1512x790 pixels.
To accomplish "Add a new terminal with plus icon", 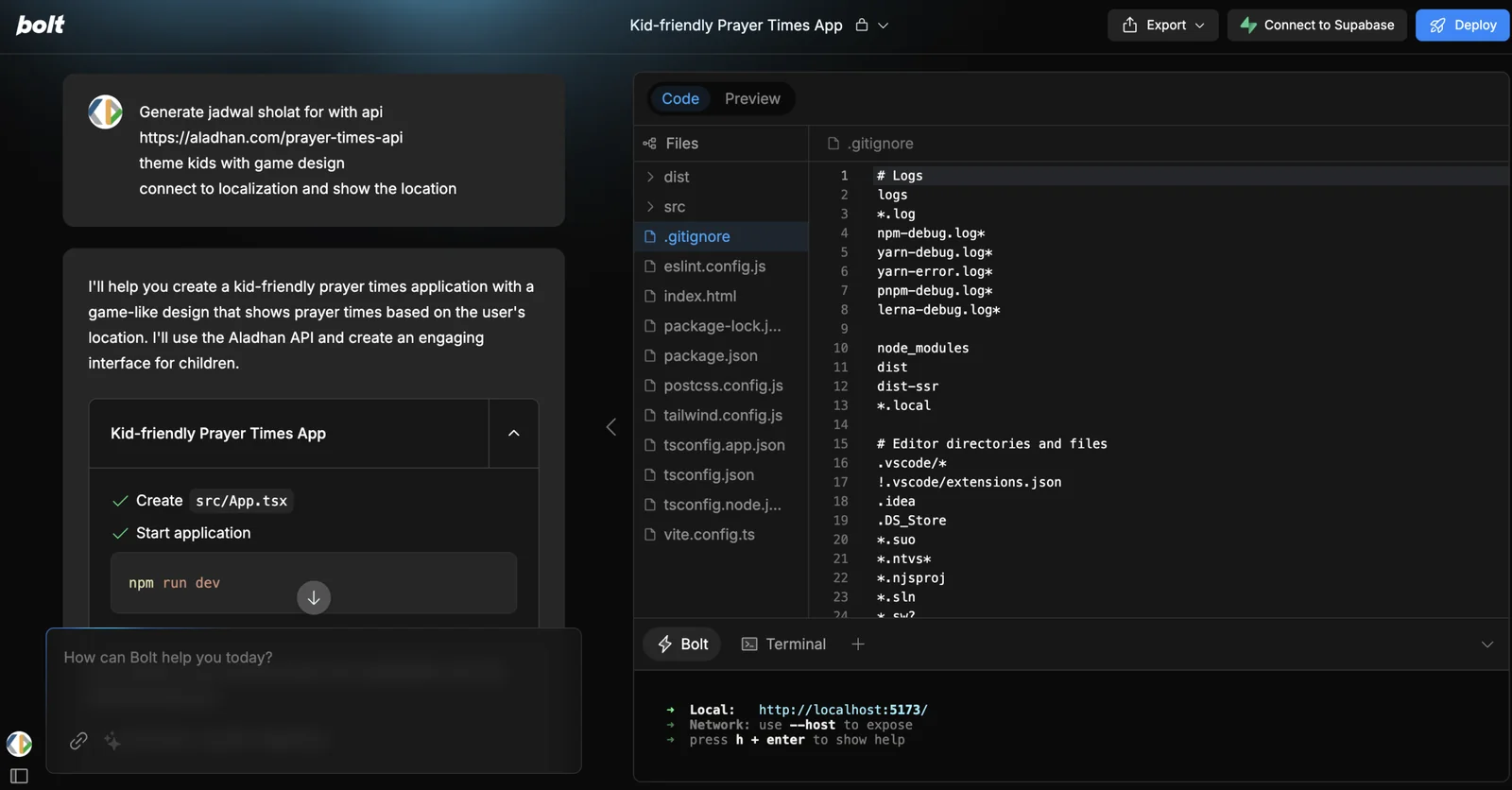I will [x=858, y=644].
